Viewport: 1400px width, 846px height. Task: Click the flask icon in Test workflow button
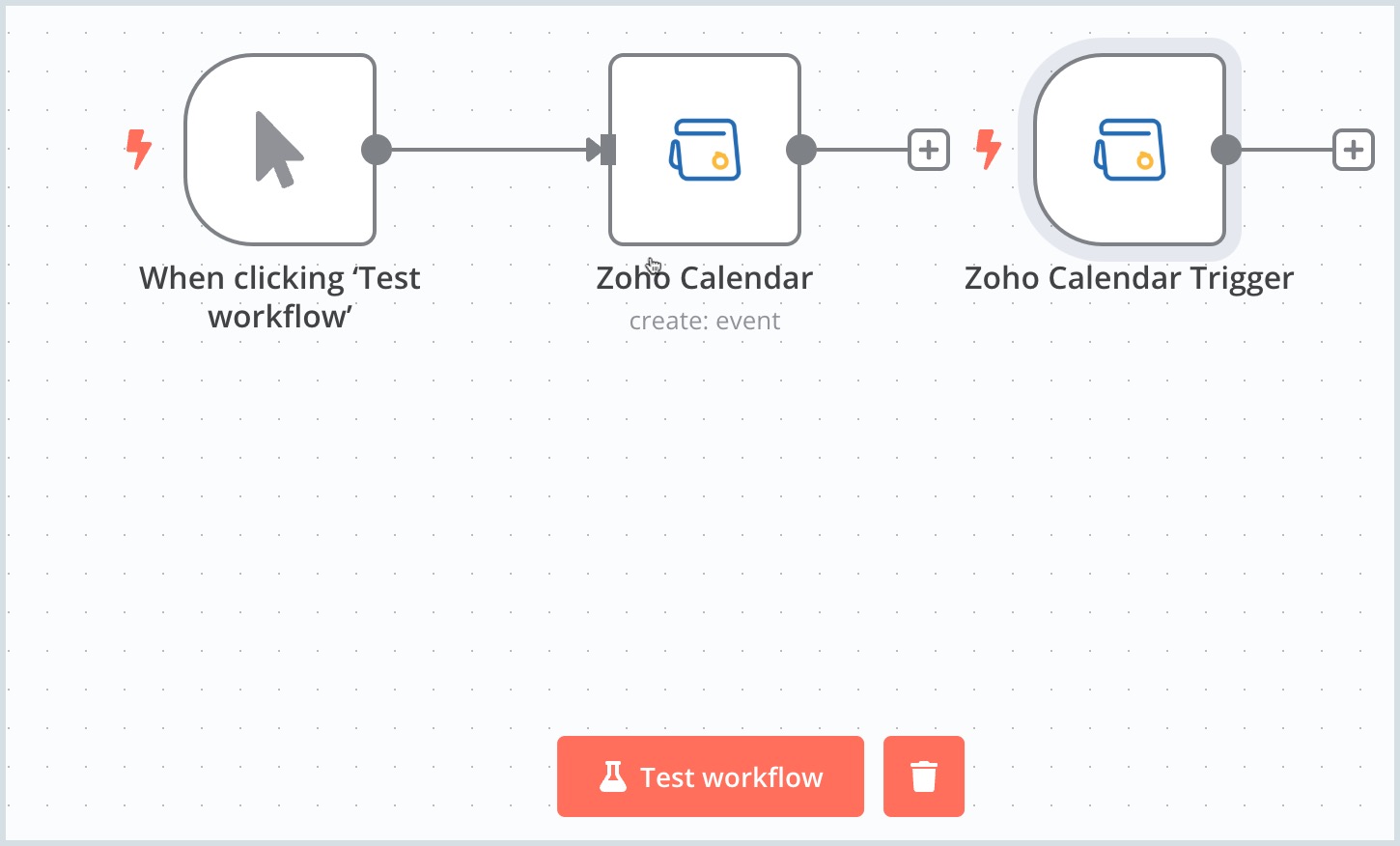pos(613,776)
